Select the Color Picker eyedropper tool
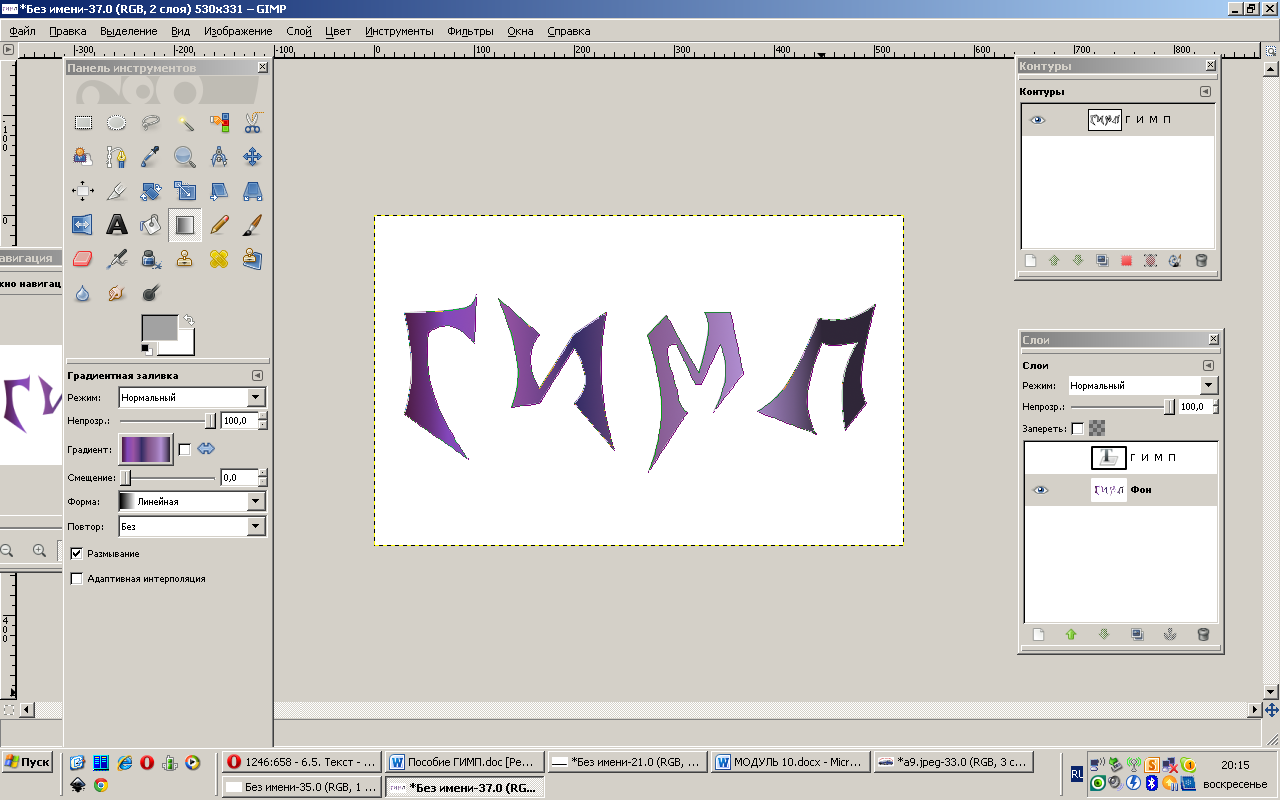This screenshot has width=1280, height=800. pyautogui.click(x=151, y=157)
